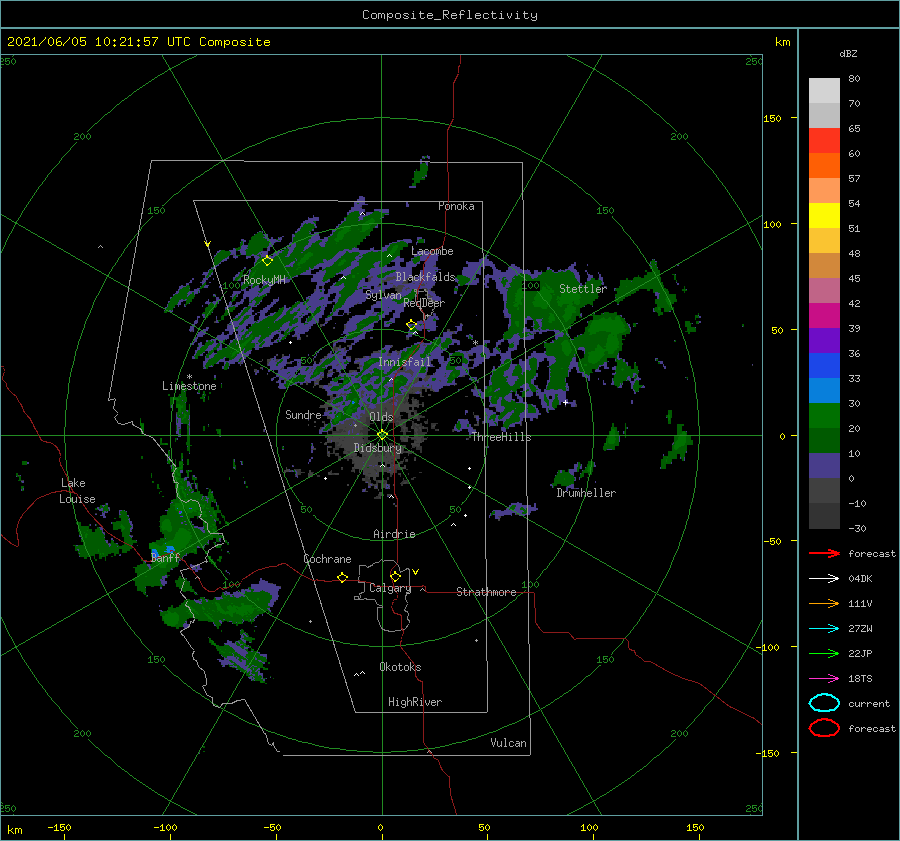
Task: Click the Cochrane label
Action: tap(327, 559)
